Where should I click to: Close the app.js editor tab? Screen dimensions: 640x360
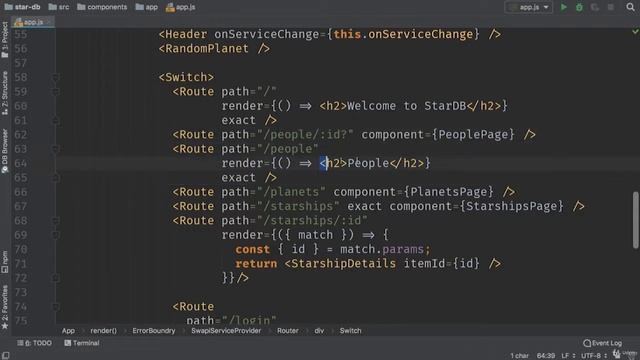coord(49,22)
